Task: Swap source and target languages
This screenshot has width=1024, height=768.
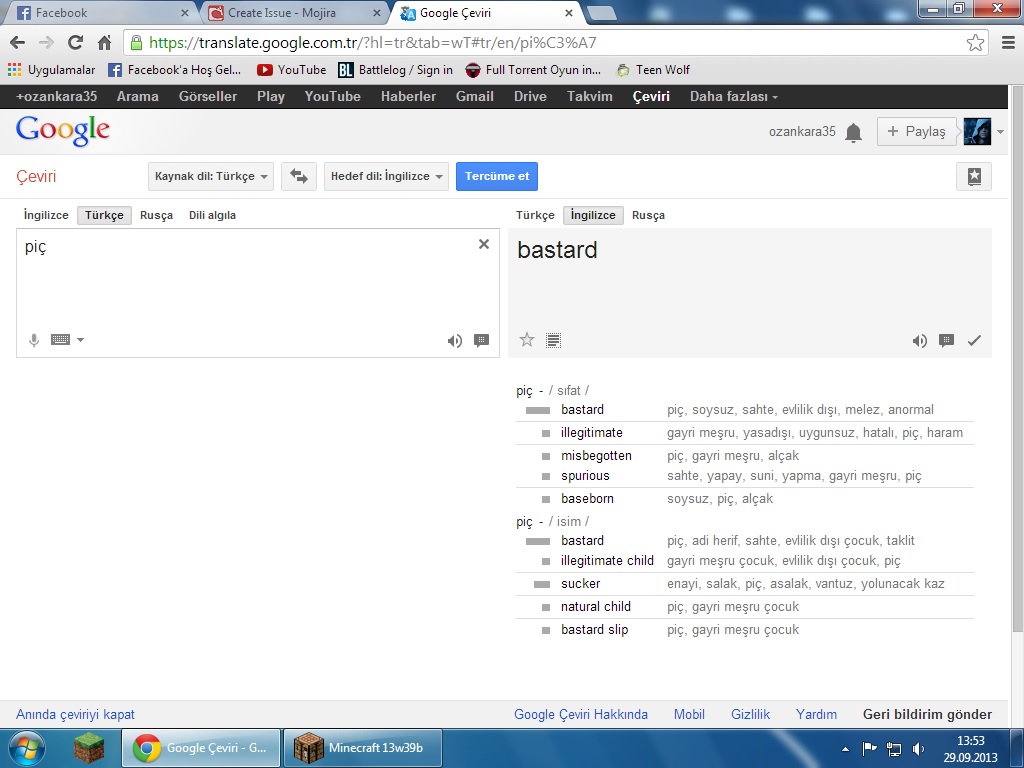Action: [x=298, y=176]
